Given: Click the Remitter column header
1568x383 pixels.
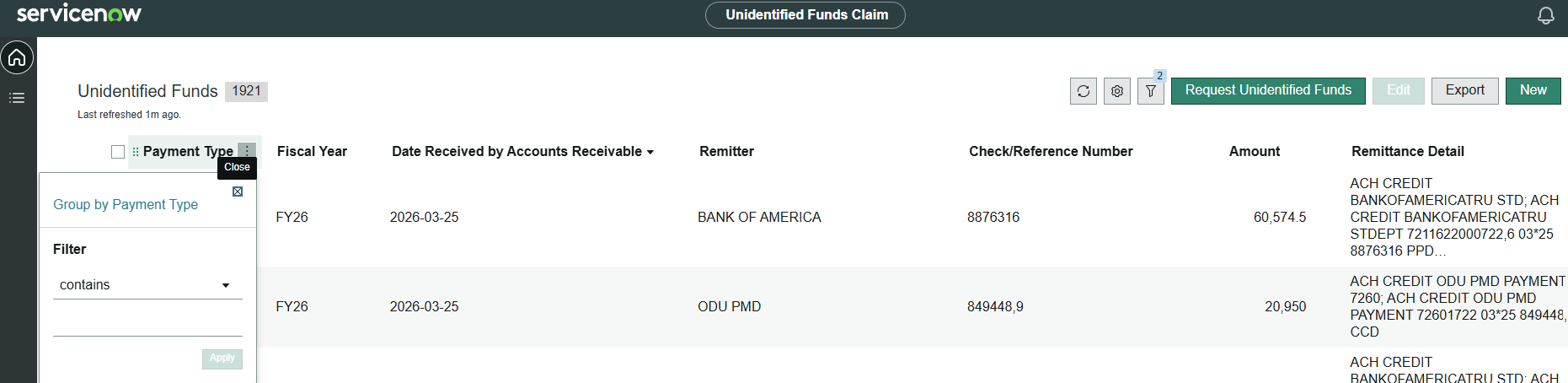Looking at the screenshot, I should tap(726, 152).
